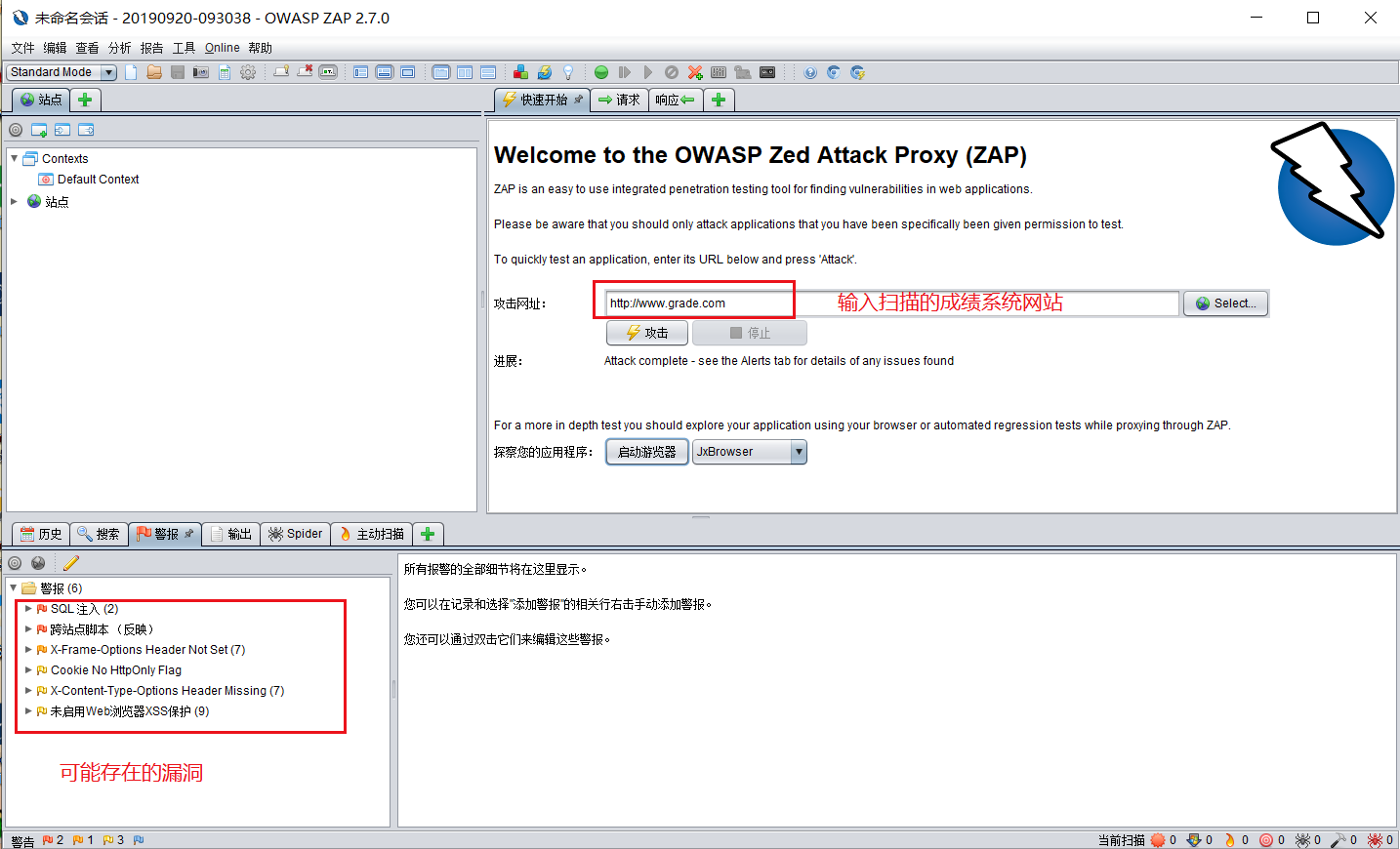This screenshot has width=1400, height=849.
Task: Click the 启动游览器 button
Action: pos(646,452)
